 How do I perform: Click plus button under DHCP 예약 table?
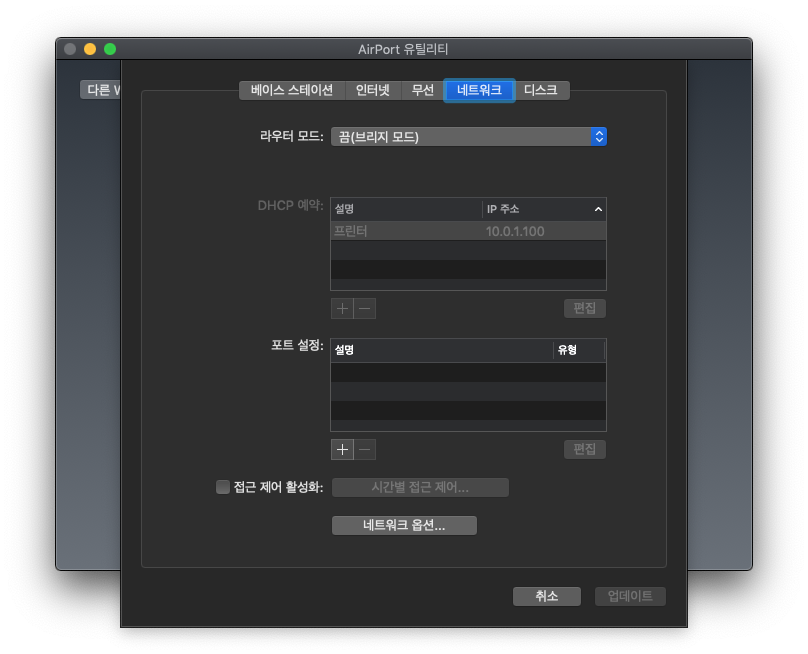pyautogui.click(x=342, y=309)
